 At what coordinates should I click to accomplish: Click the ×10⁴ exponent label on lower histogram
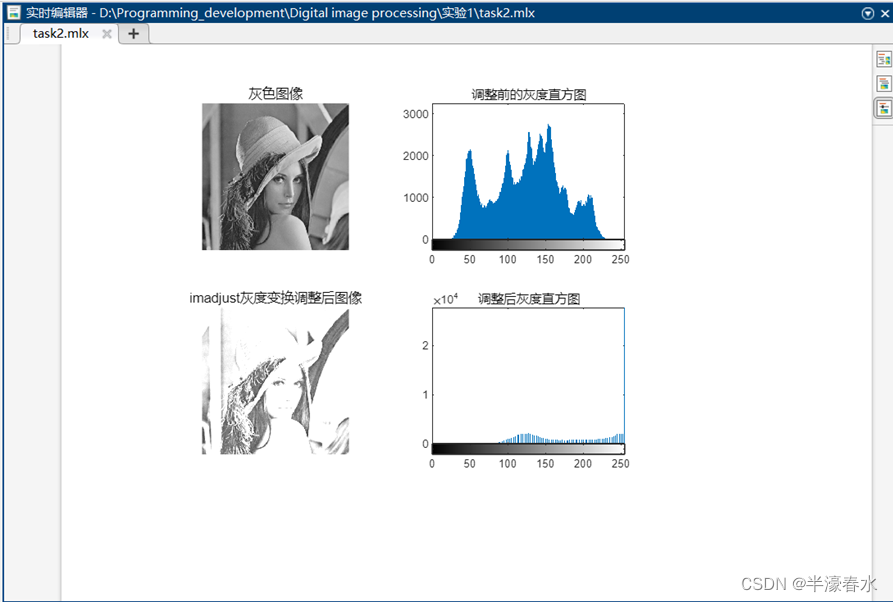coord(445,299)
